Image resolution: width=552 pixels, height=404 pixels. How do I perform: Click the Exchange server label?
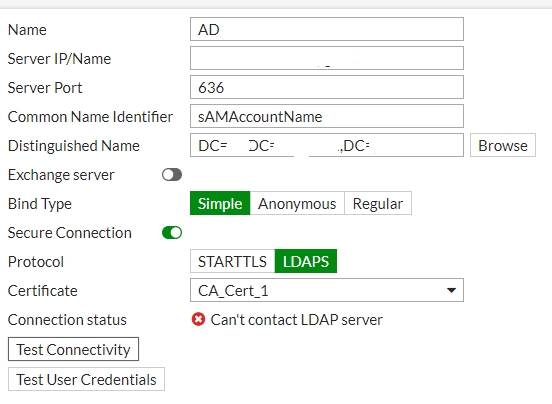[61, 175]
